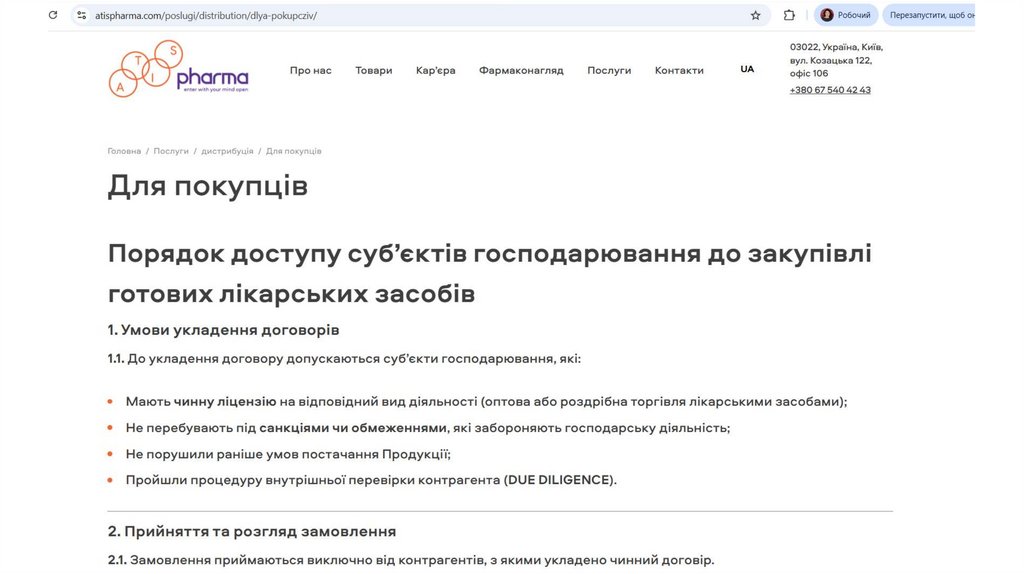Go to Головна breadcrumb link
This screenshot has width=1024, height=574.
click(x=124, y=151)
